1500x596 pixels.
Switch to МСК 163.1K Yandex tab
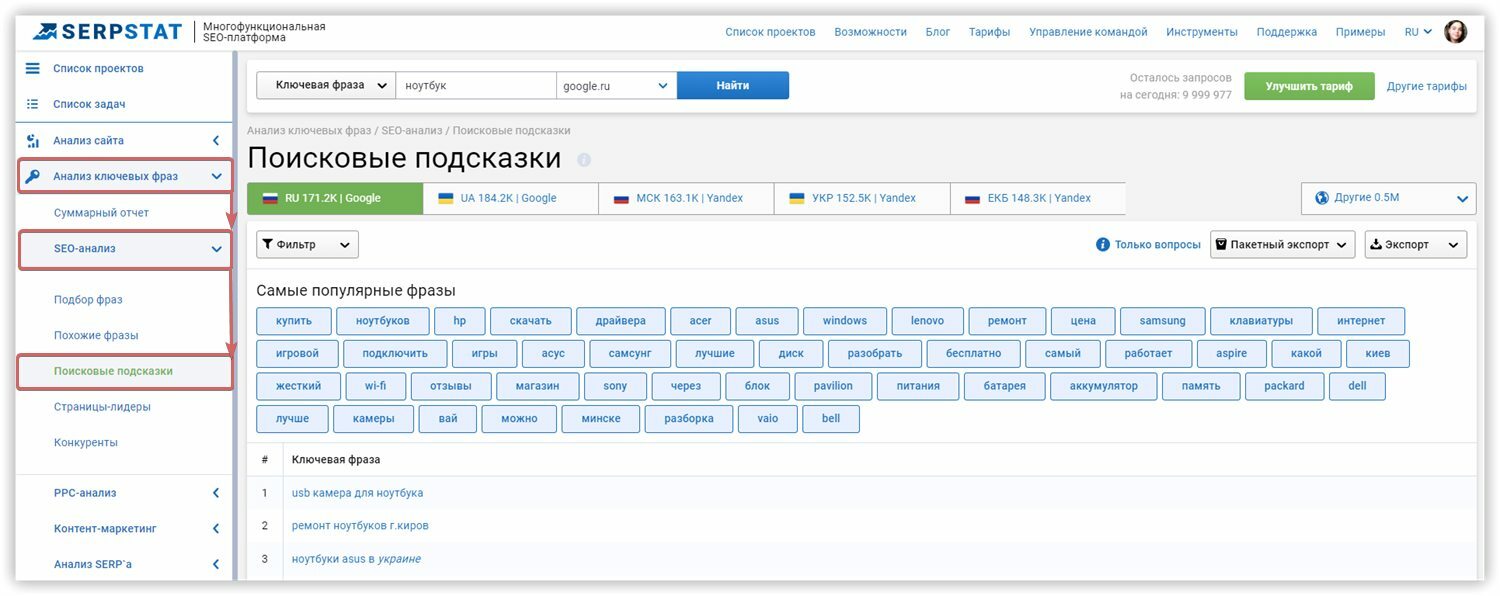pyautogui.click(x=686, y=198)
